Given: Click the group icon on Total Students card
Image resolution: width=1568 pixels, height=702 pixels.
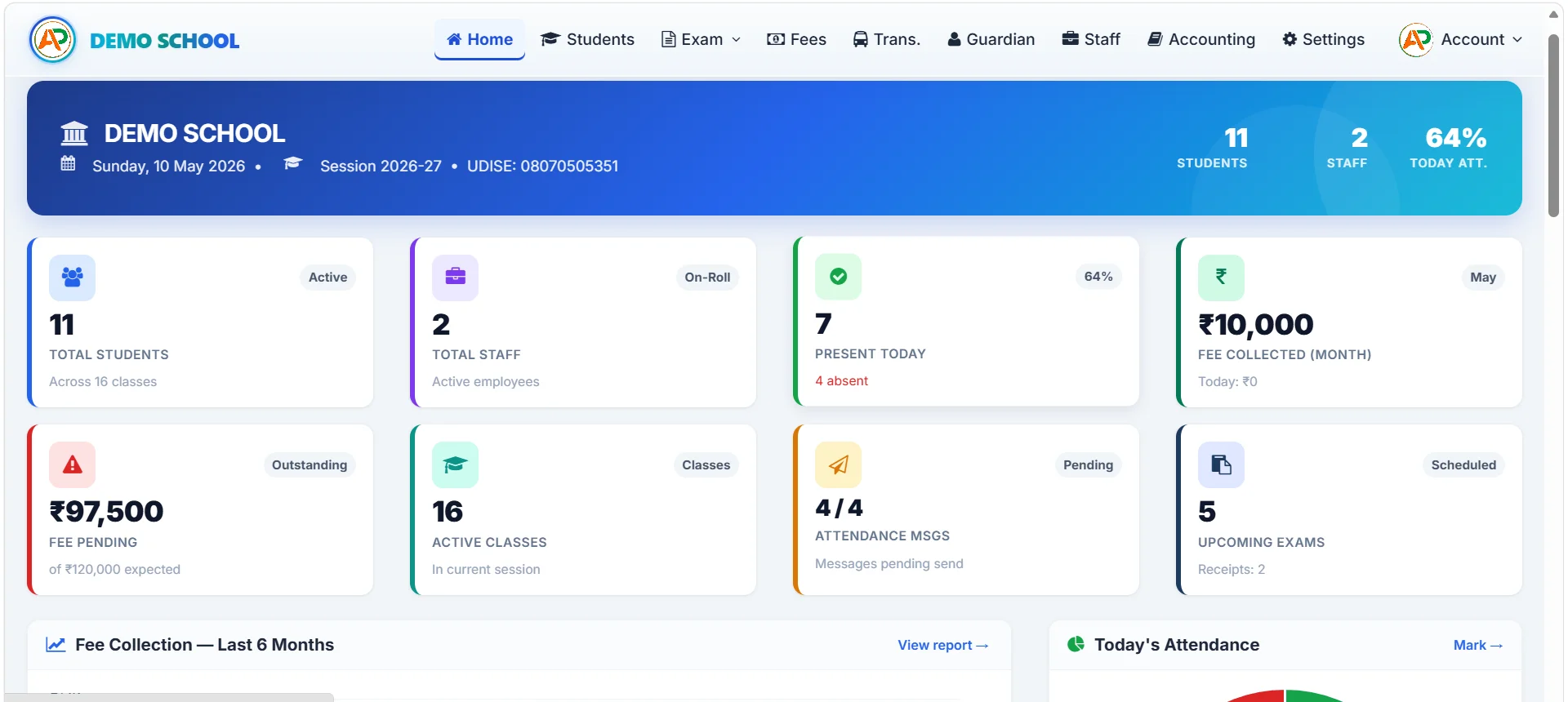Looking at the screenshot, I should coord(72,278).
